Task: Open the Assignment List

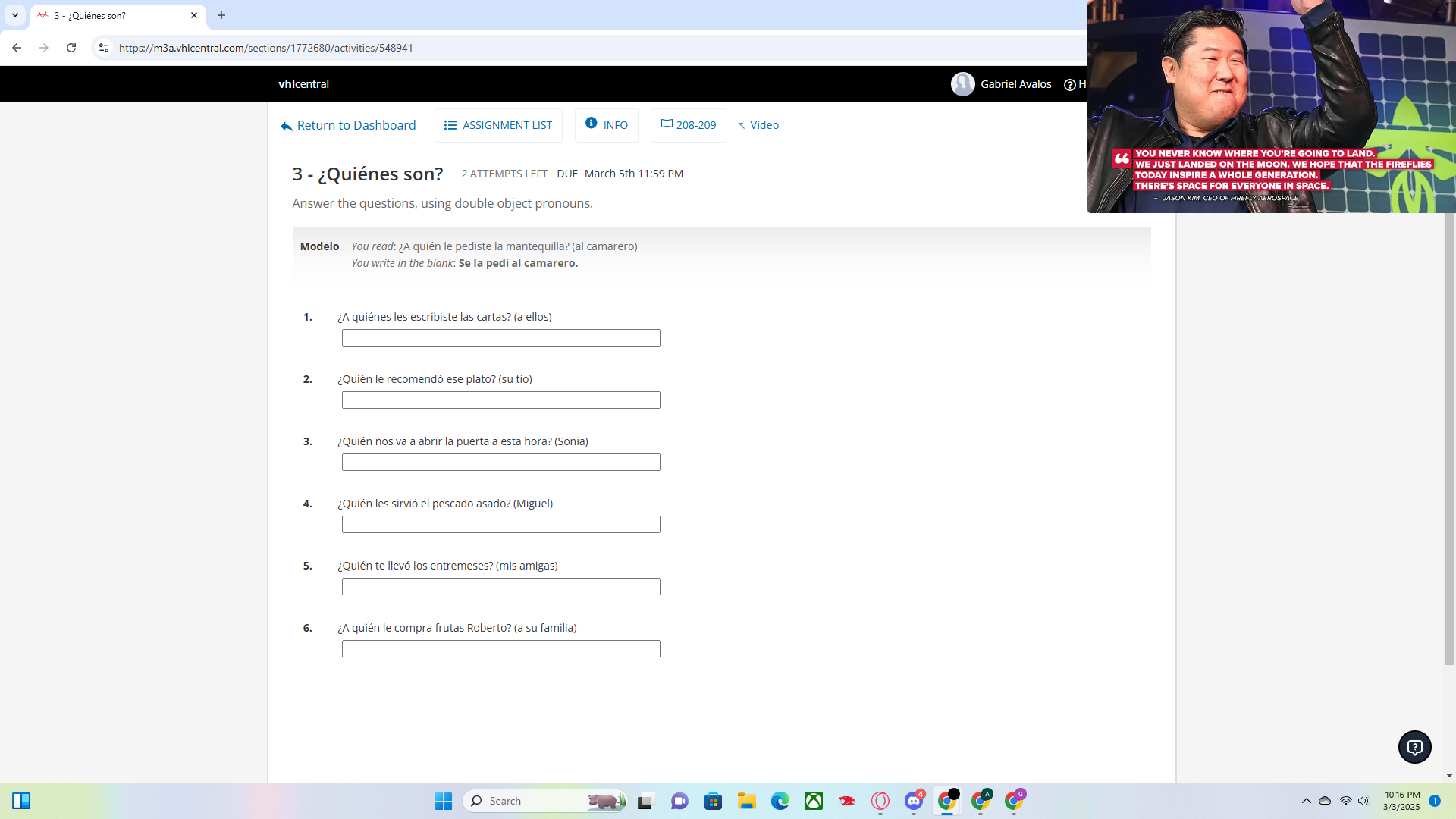Action: pos(498,125)
